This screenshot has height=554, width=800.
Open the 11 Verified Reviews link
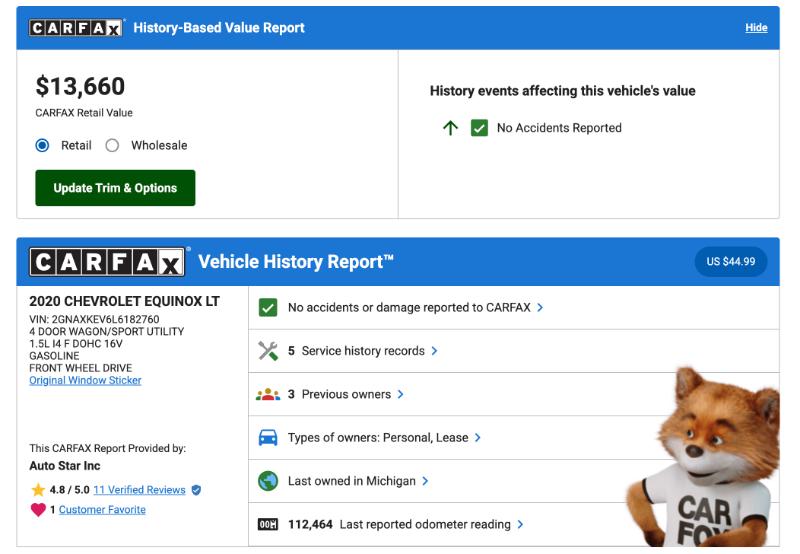(x=139, y=490)
